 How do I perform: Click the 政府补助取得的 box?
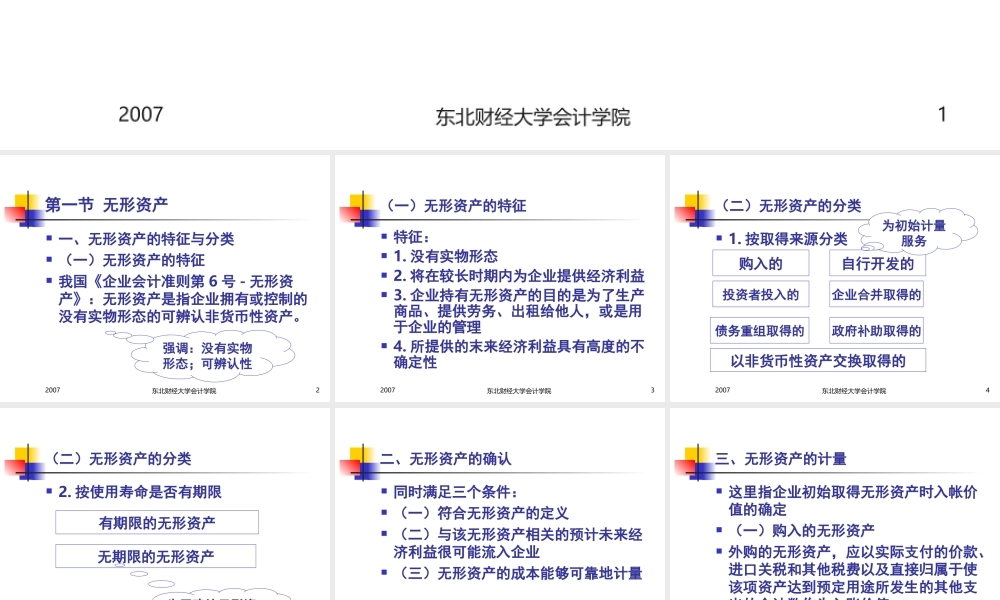click(876, 330)
